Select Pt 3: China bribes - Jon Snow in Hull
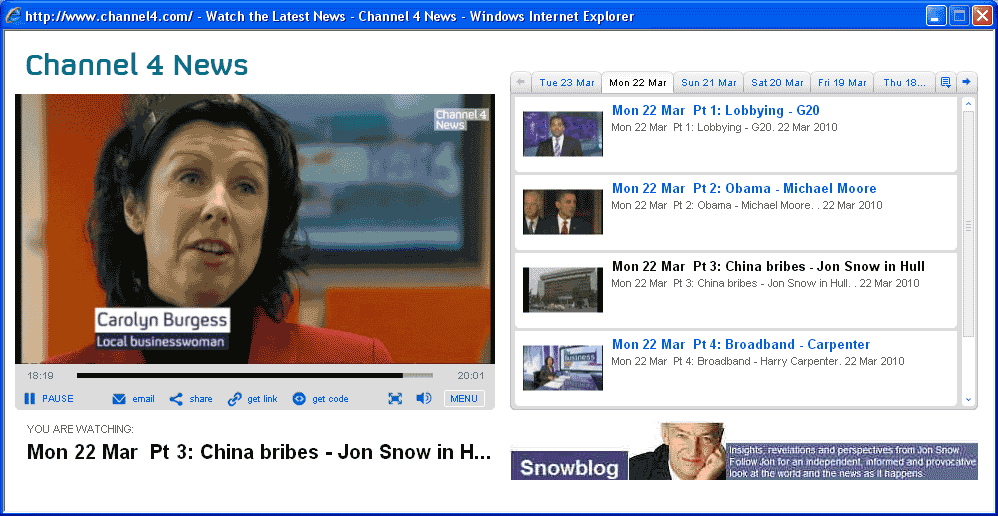The height and width of the screenshot is (516, 998). point(768,267)
